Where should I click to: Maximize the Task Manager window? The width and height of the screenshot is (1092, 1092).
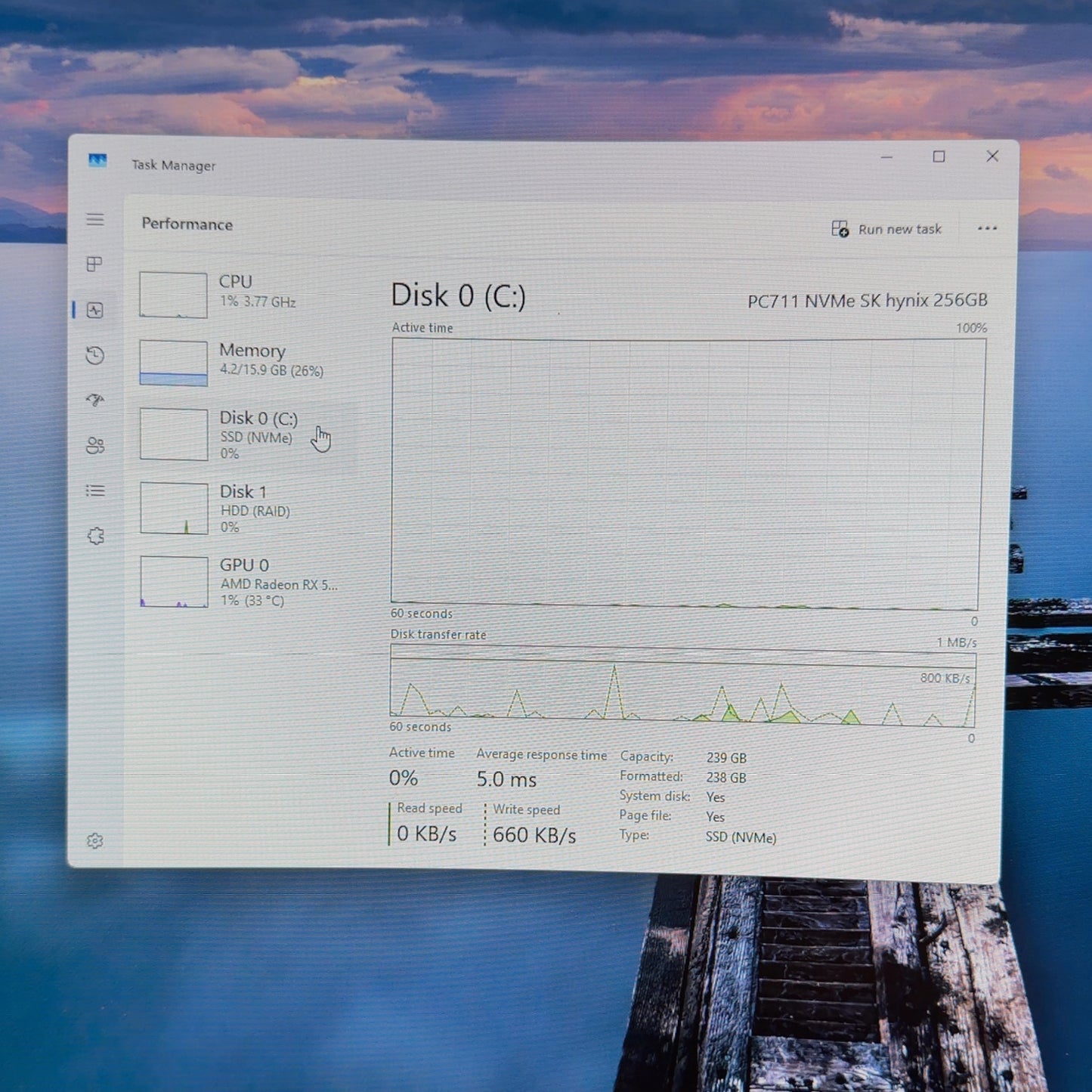(x=939, y=156)
